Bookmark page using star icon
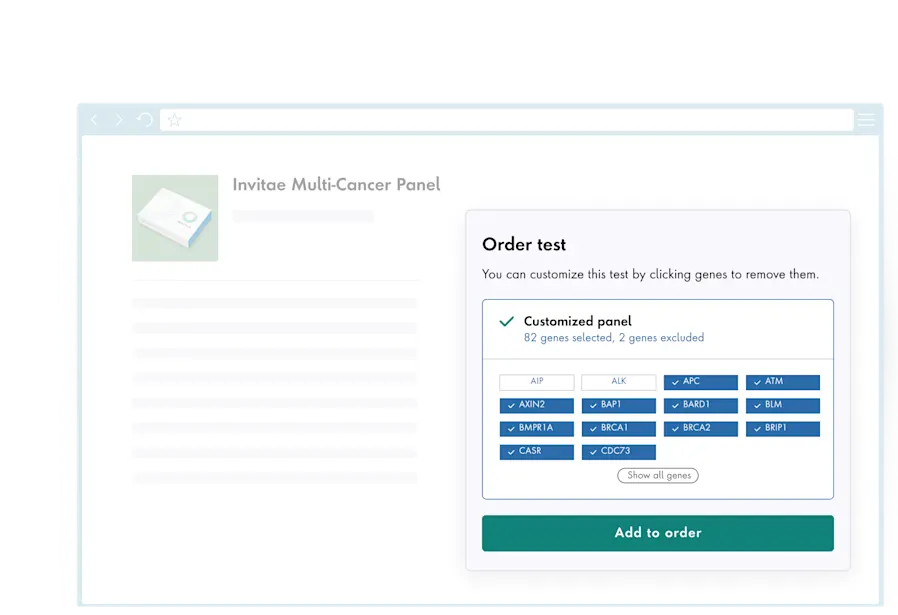Screen dimensions: 898x615 point(175,120)
